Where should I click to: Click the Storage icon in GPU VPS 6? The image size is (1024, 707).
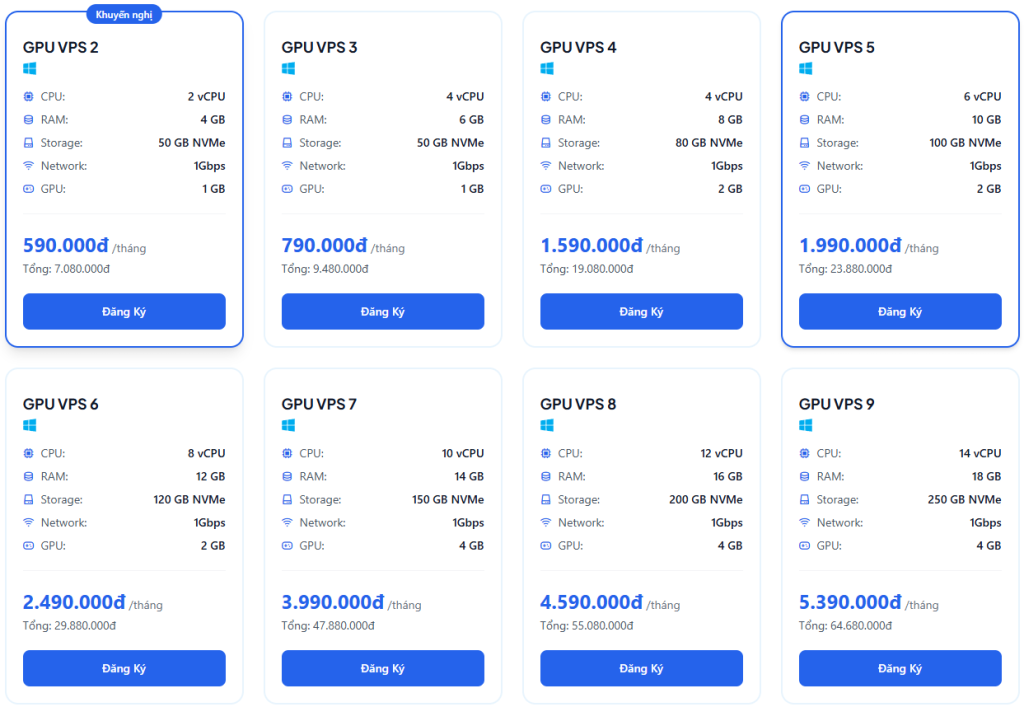tap(29, 500)
